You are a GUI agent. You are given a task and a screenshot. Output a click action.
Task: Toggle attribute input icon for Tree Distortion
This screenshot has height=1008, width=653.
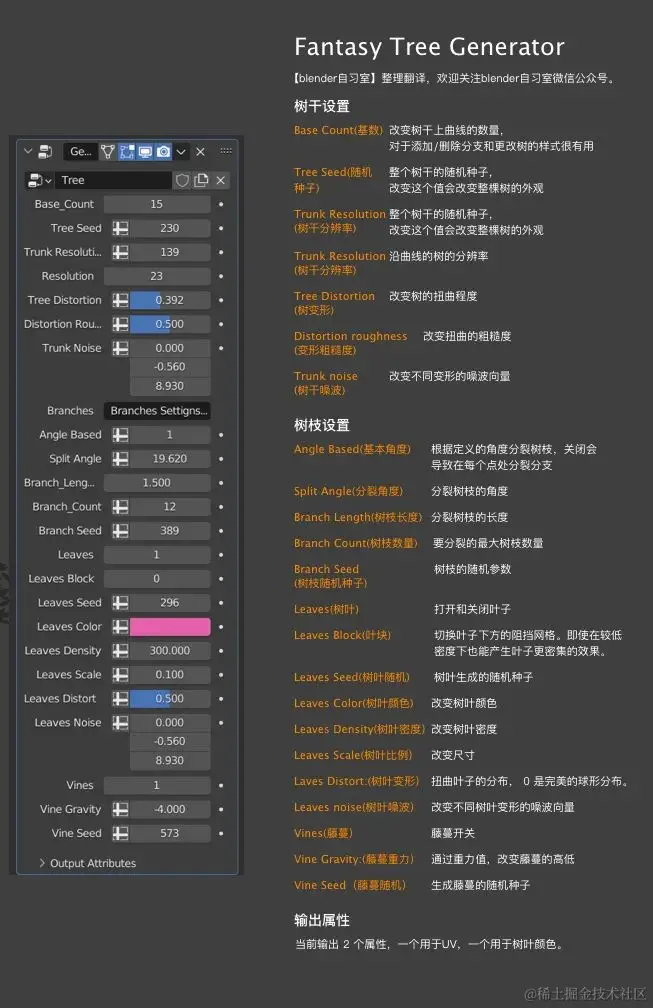(x=120, y=300)
